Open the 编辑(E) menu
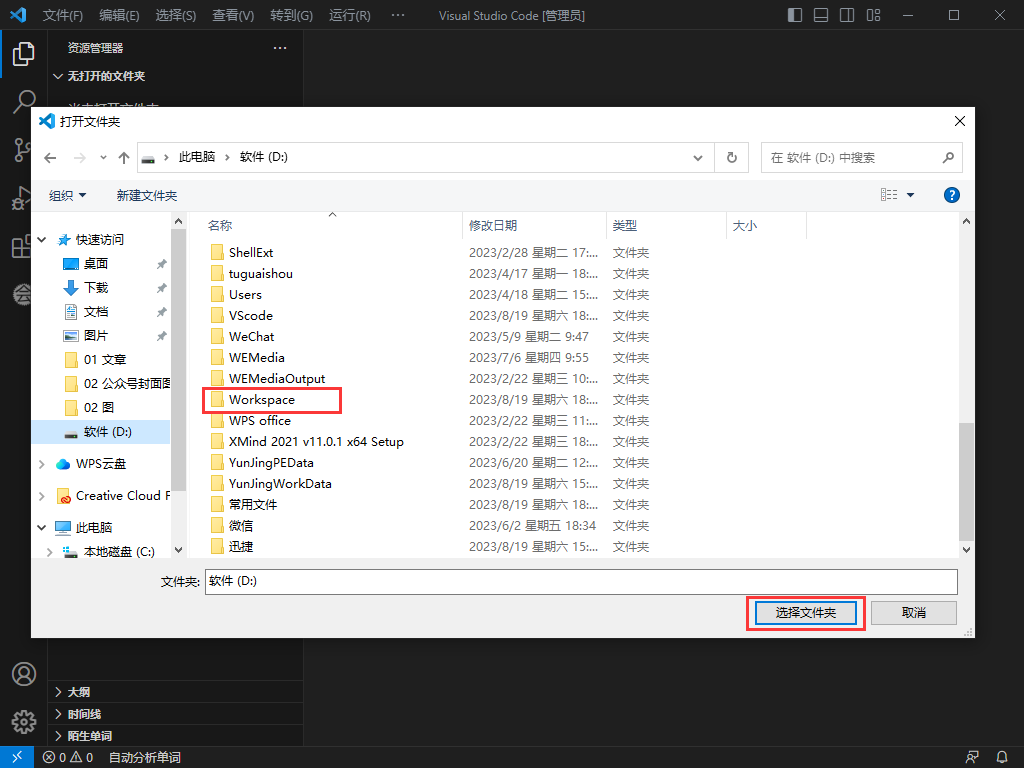This screenshot has width=1024, height=768. tap(120, 15)
